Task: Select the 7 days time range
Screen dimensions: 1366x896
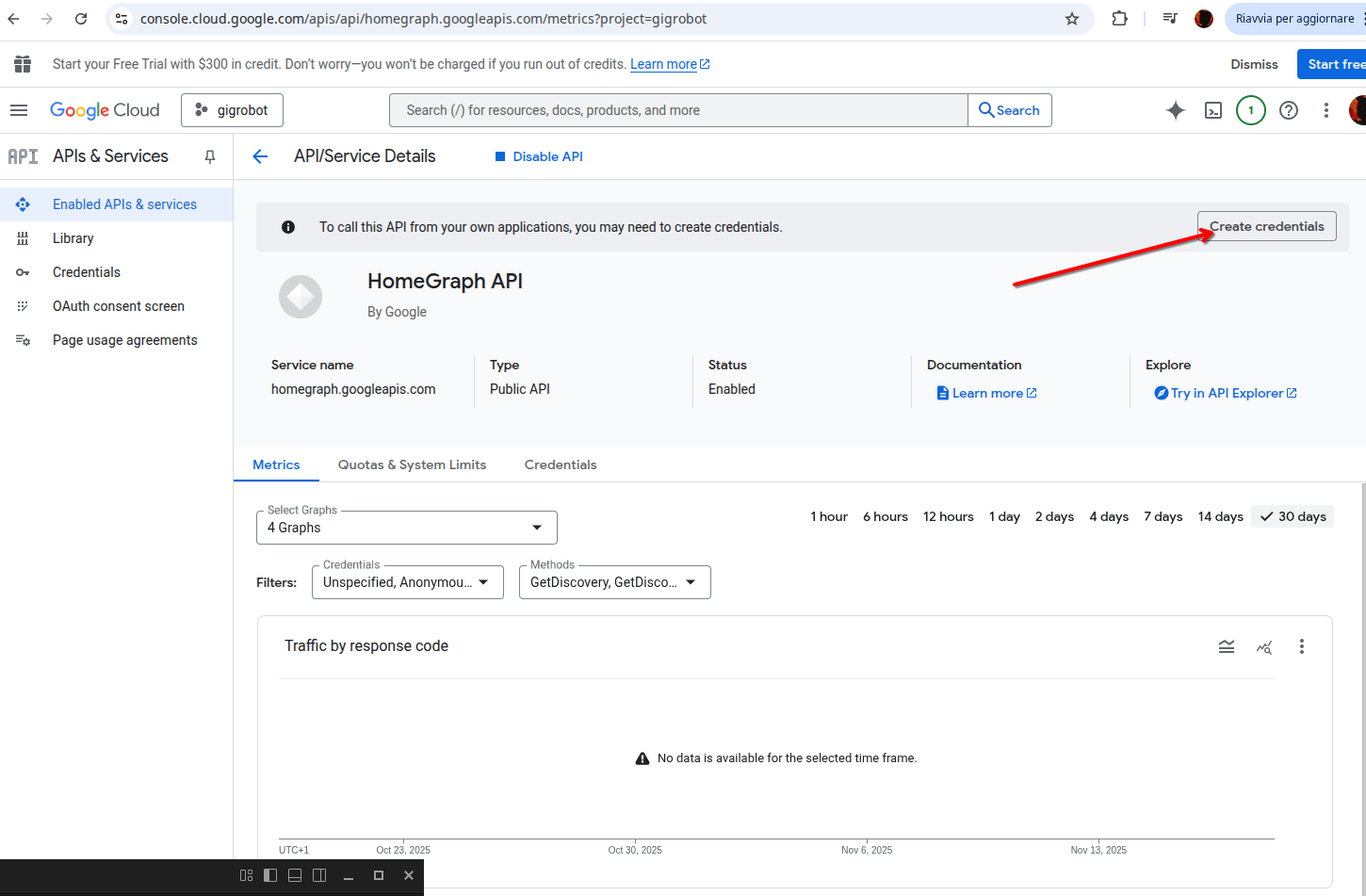Action: point(1163,516)
